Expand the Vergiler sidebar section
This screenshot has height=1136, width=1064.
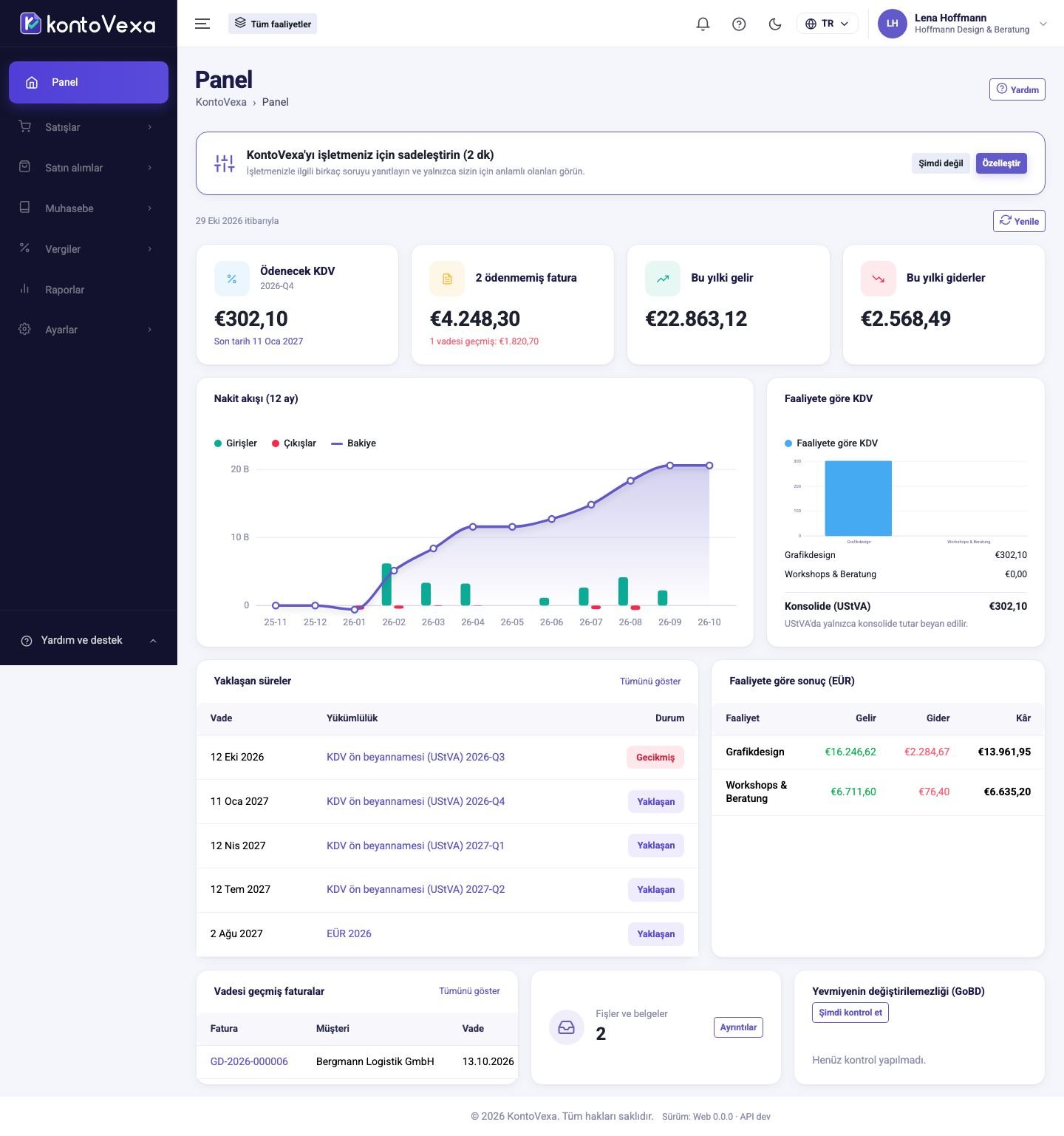coord(89,249)
